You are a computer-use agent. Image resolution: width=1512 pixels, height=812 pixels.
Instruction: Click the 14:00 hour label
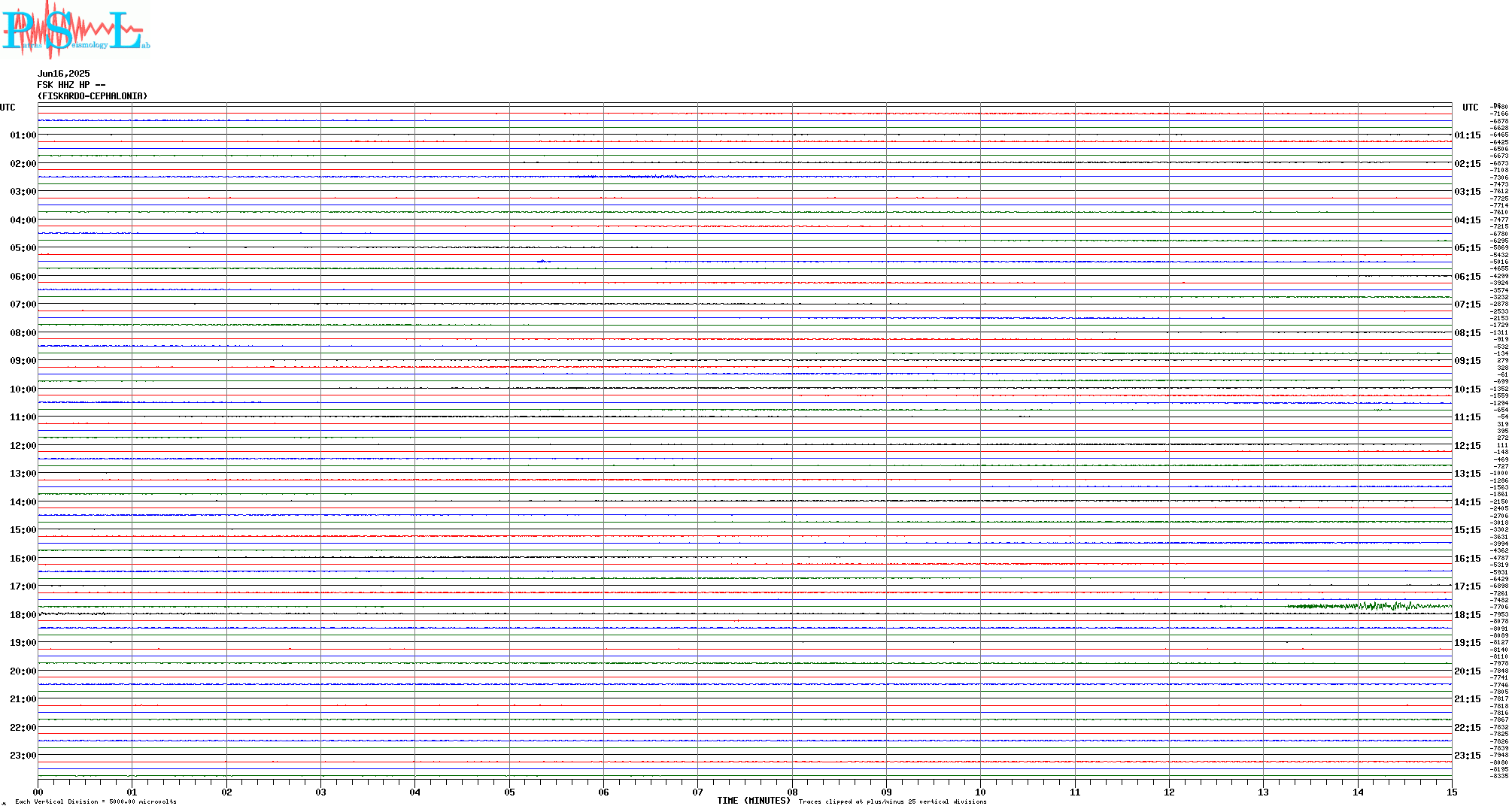point(23,502)
